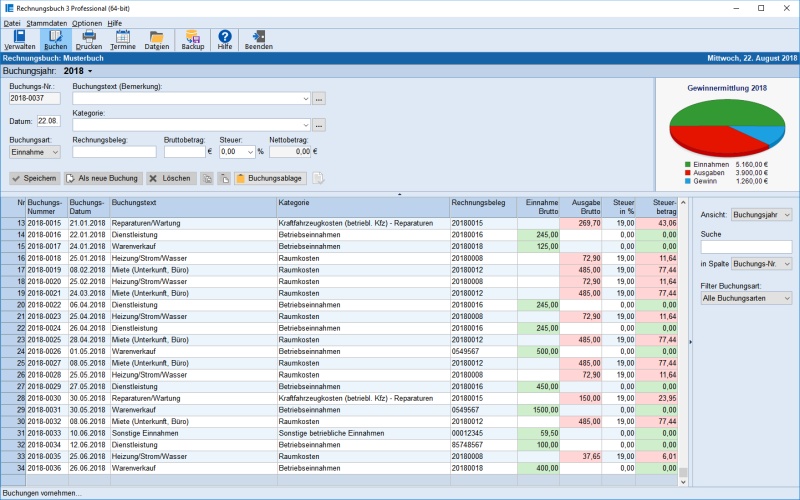Start a Backup from the toolbar
The image size is (800, 500).
(x=193, y=40)
